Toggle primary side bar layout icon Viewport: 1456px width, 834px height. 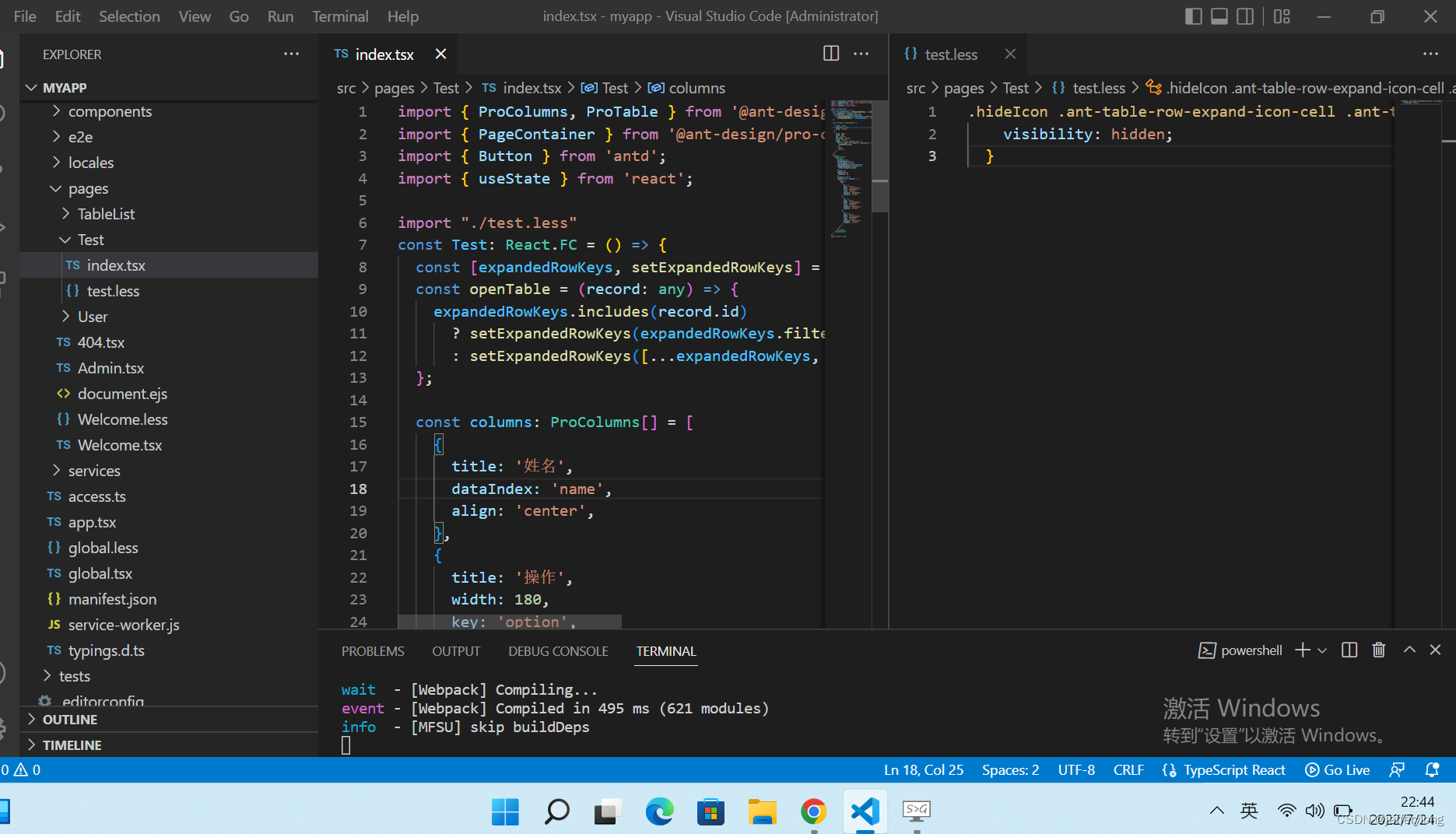pos(1193,16)
